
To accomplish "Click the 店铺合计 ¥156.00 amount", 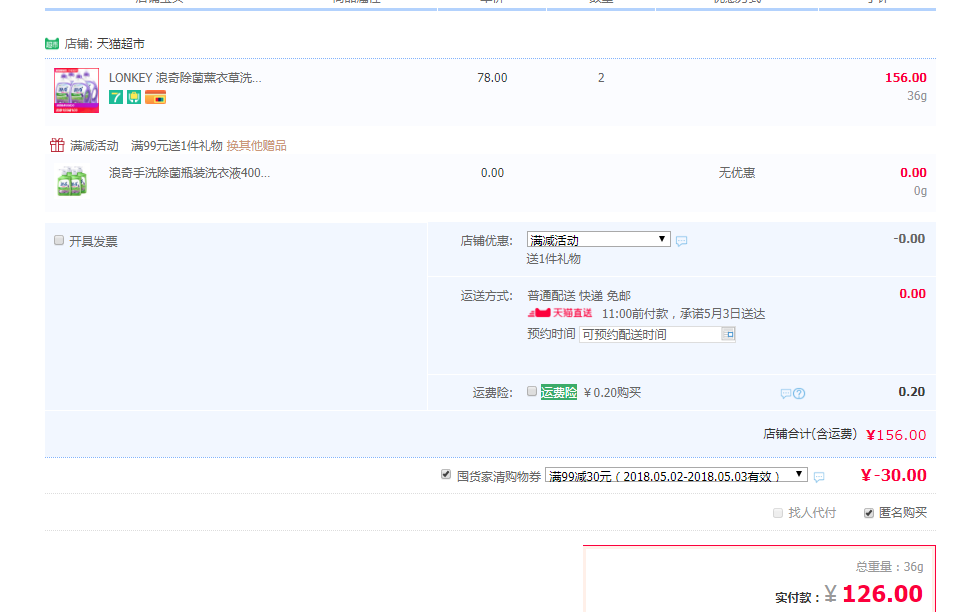I will (896, 435).
